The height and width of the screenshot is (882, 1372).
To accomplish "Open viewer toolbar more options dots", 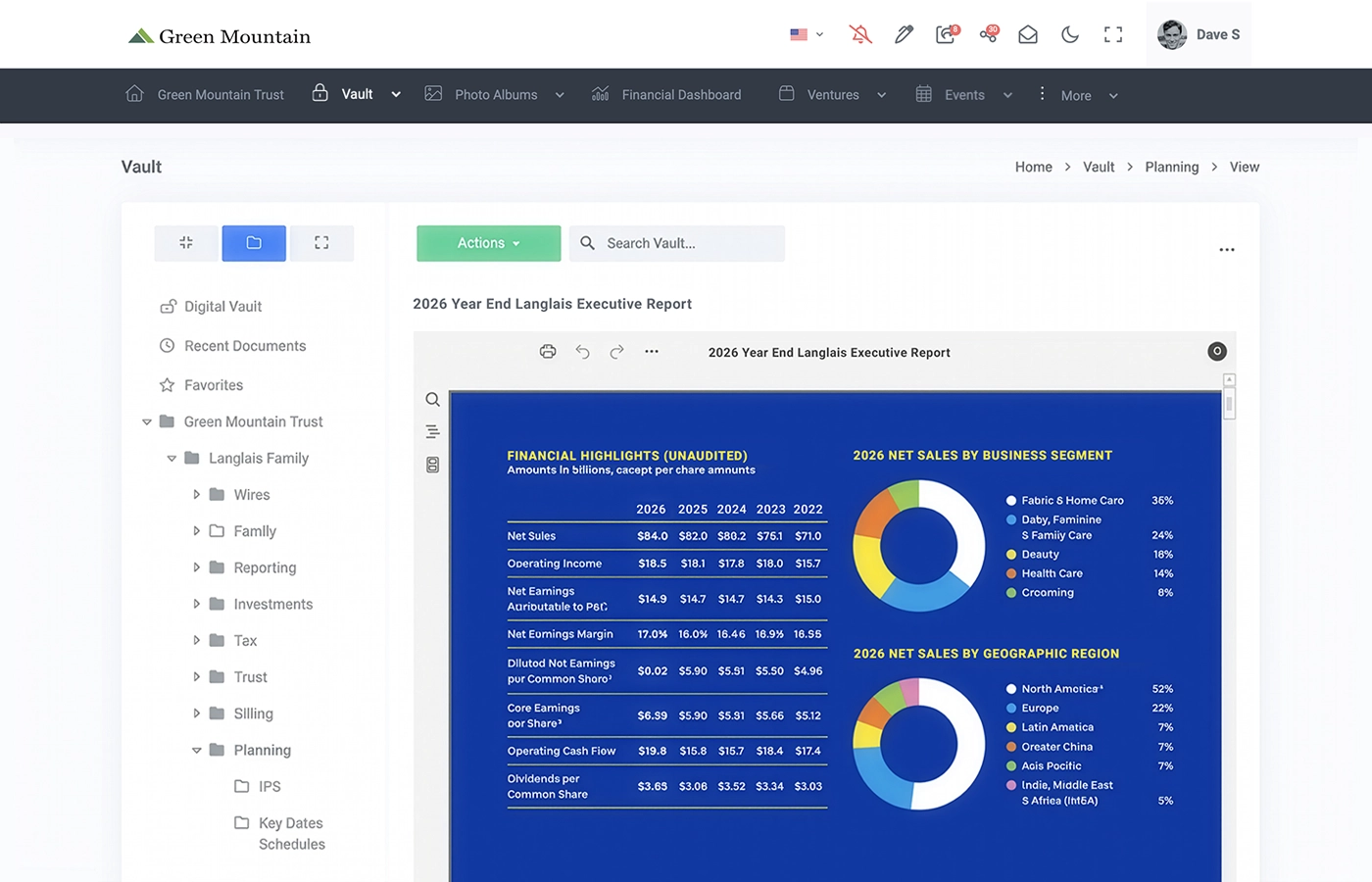I will pyautogui.click(x=652, y=352).
